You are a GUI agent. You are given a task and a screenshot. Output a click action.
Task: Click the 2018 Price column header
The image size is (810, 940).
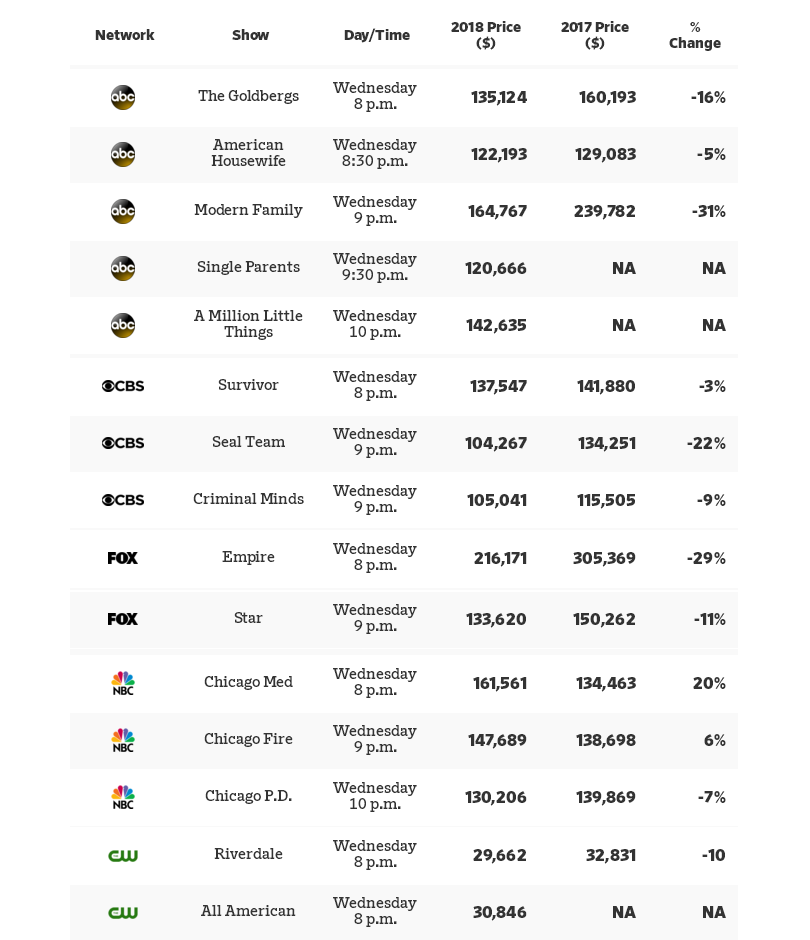tap(486, 35)
